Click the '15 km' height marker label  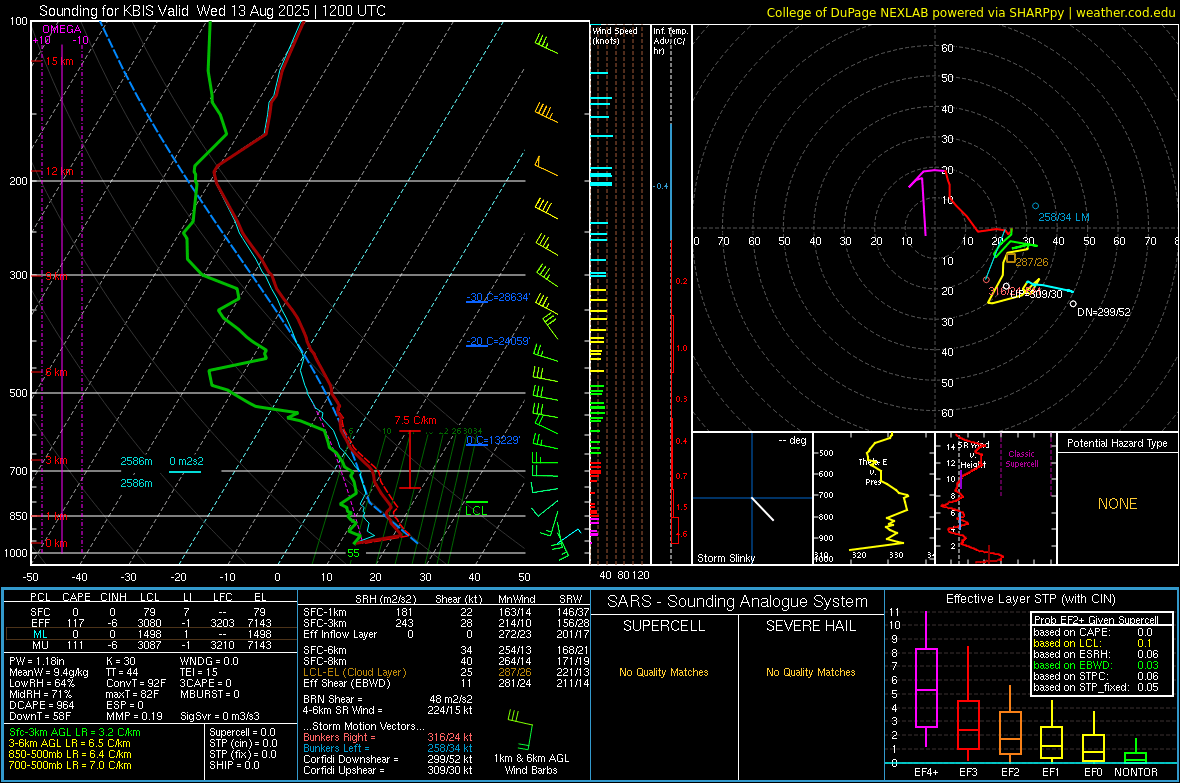(59, 61)
